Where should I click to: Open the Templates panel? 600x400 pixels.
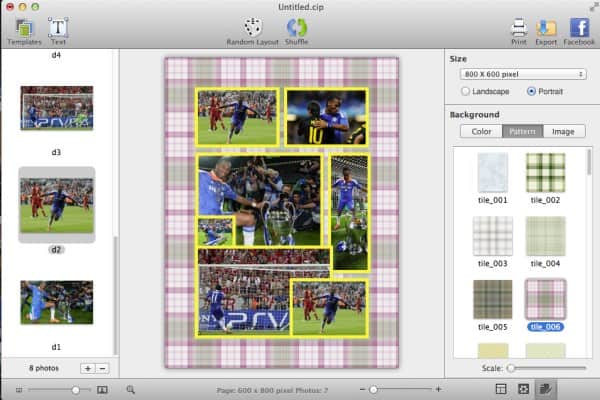coord(24,28)
